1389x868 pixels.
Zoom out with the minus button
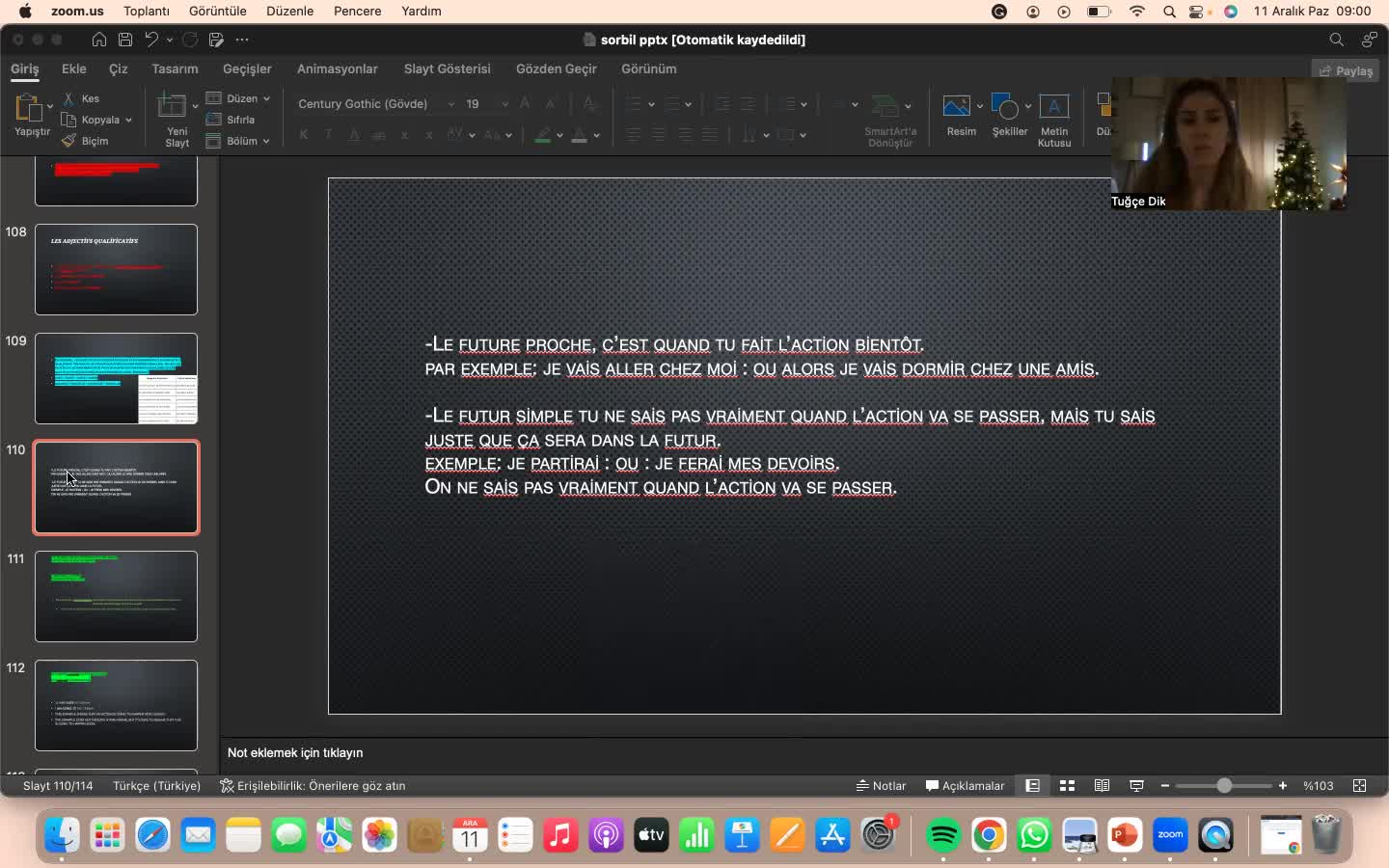(1165, 786)
